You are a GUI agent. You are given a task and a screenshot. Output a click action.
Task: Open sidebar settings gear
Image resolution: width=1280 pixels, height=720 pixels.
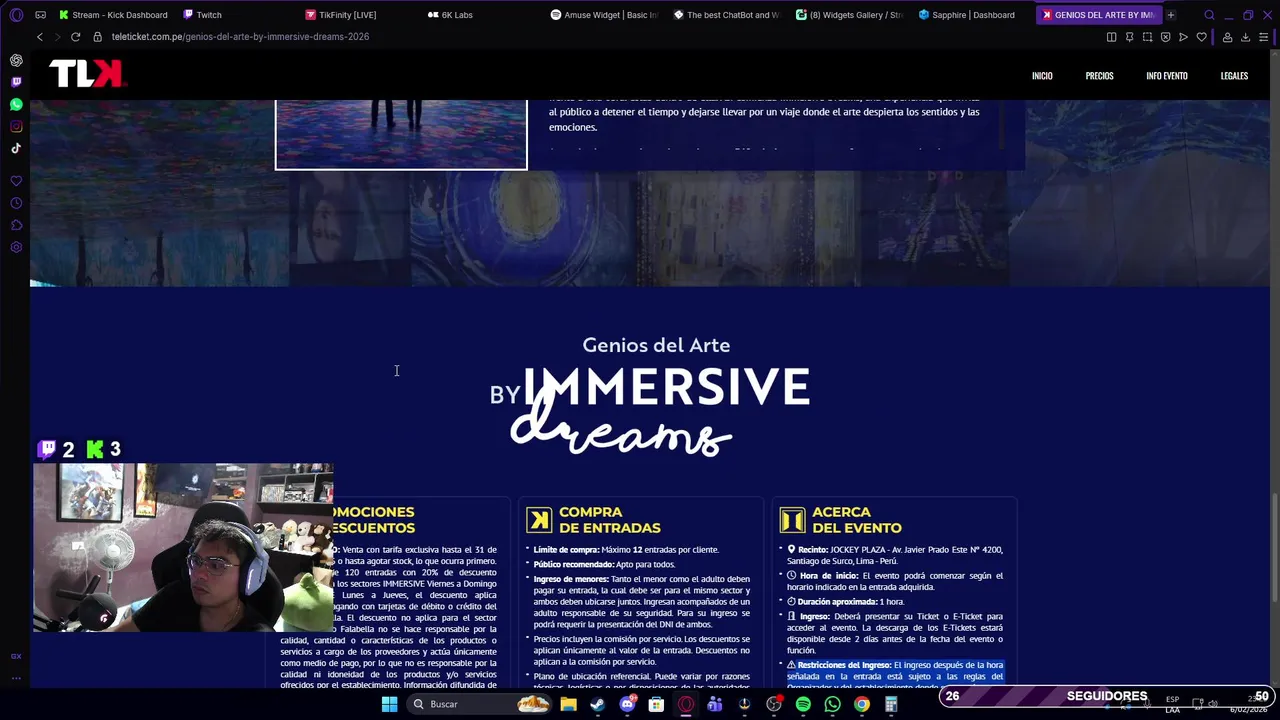pos(16,247)
